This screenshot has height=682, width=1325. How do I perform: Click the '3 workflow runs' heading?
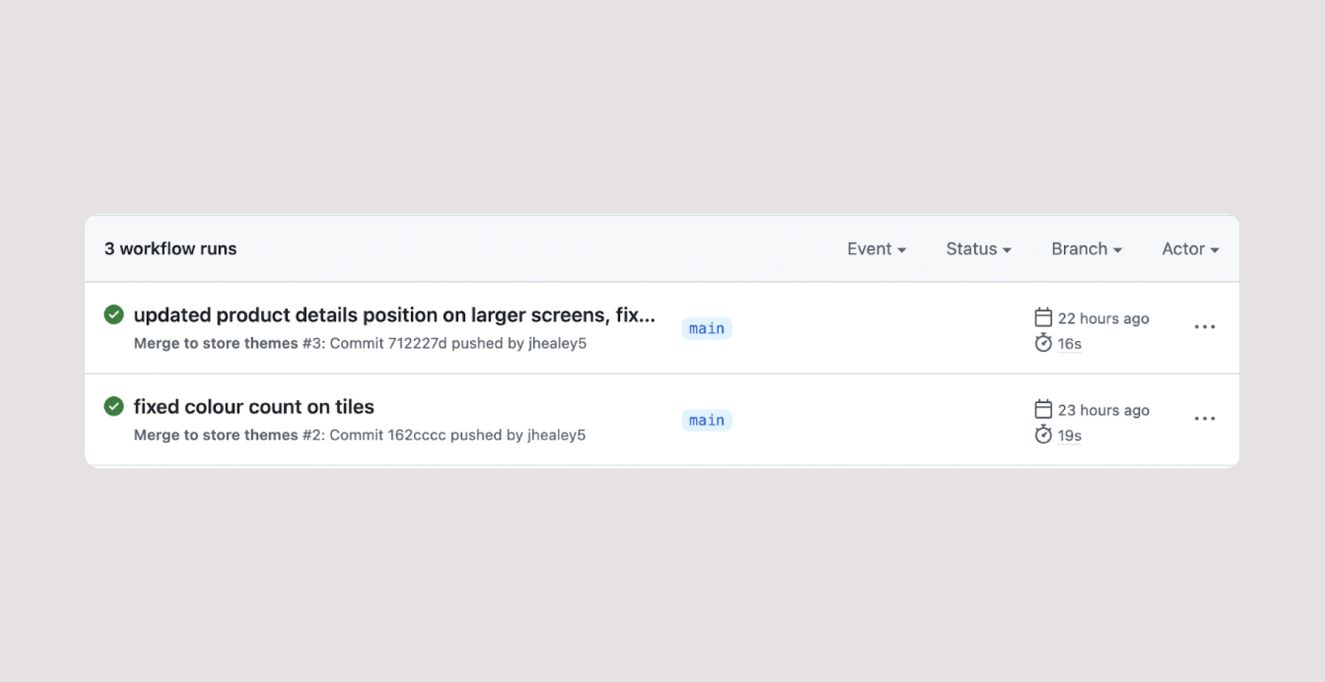pos(171,249)
